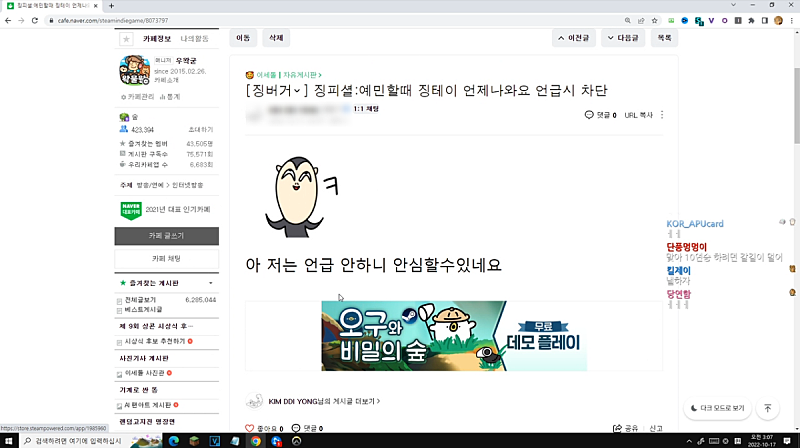Open the three-dot more options menu of post

tap(662, 115)
